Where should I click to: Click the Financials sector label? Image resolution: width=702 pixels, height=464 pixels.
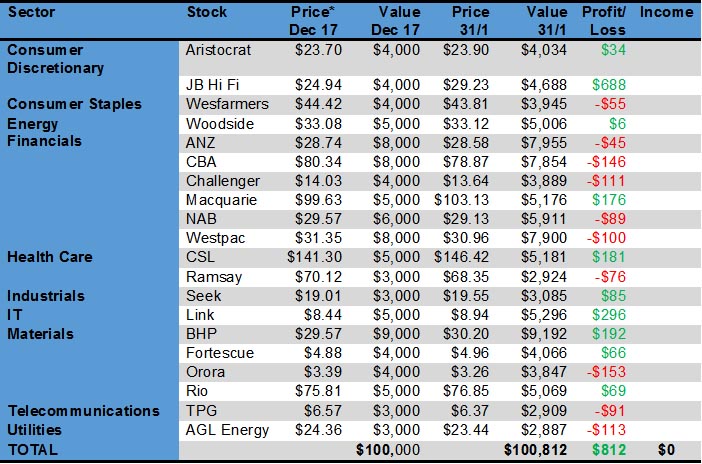[x=44, y=141]
